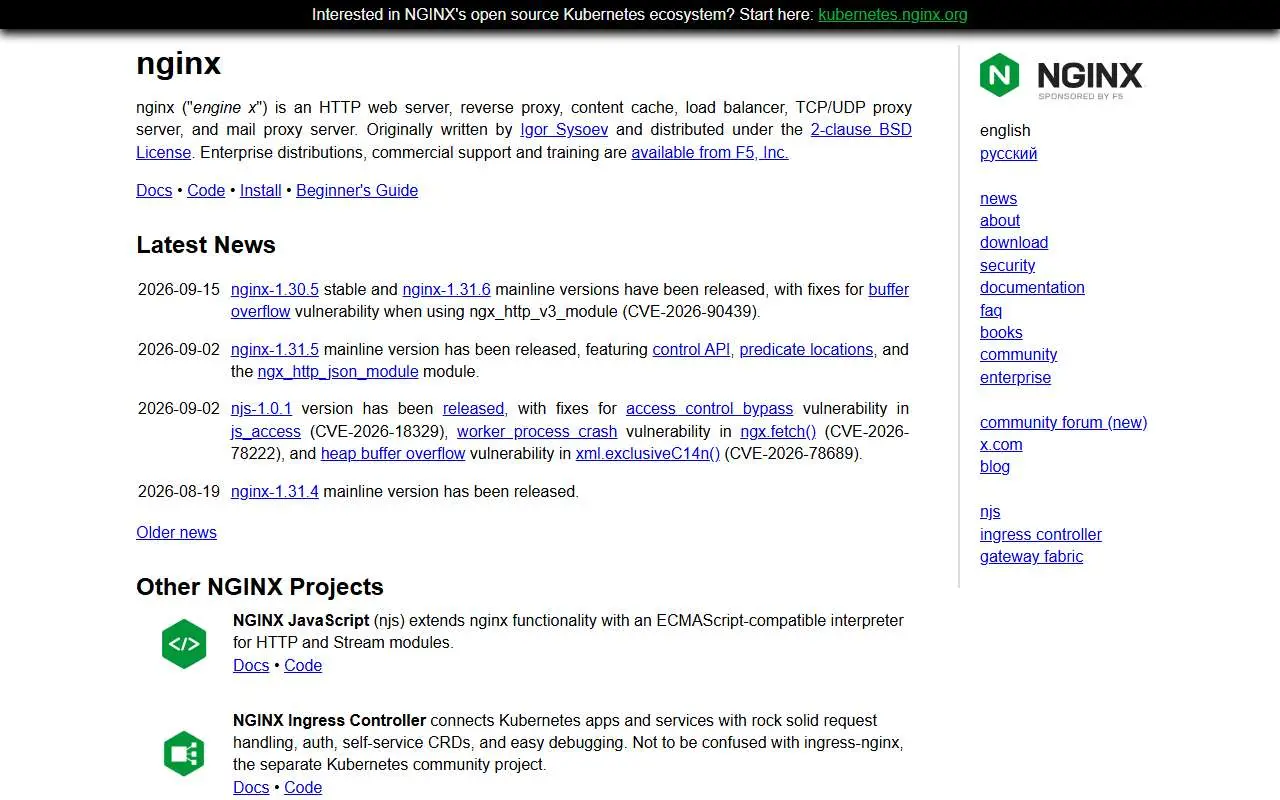Open the xml.exclusiveC14n() link
Viewport: 1280px width, 800px height.
[648, 454]
